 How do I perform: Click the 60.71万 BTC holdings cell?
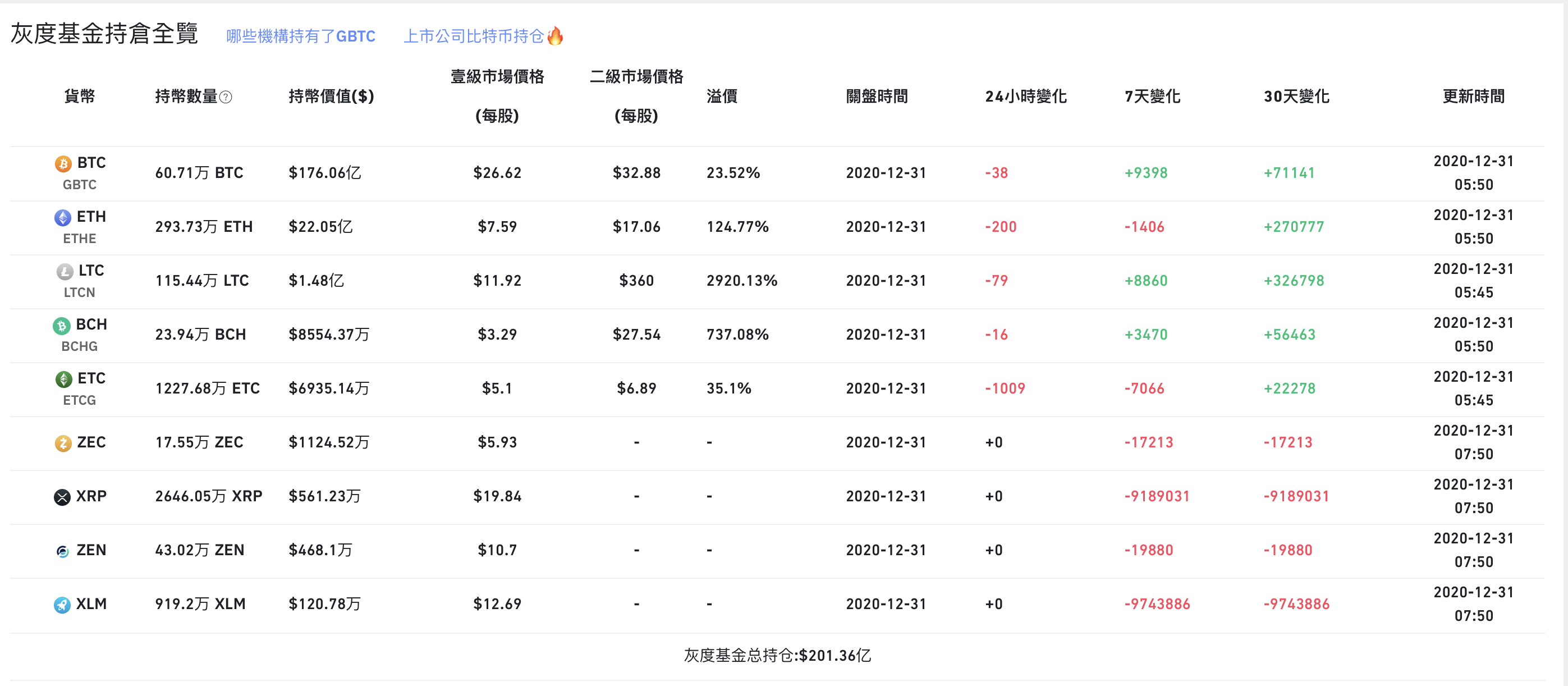(x=199, y=173)
